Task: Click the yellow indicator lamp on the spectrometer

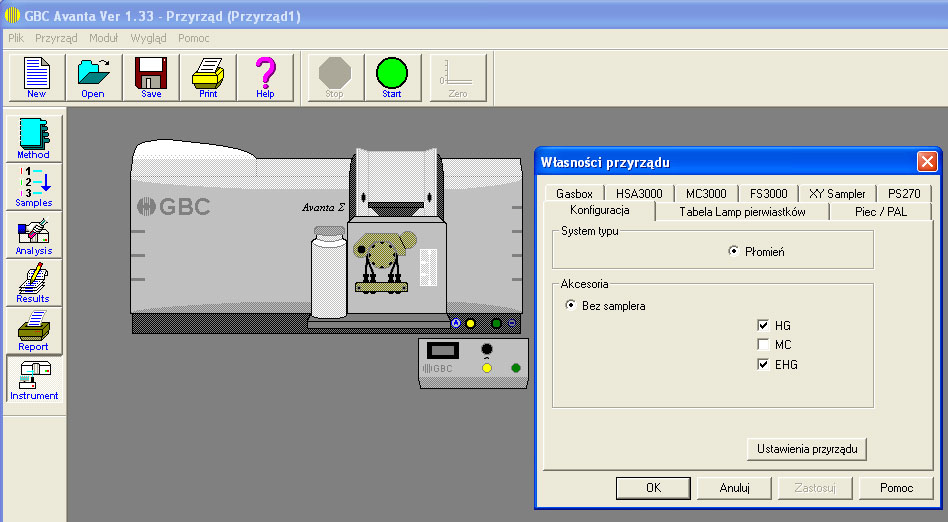Action: pos(470,323)
